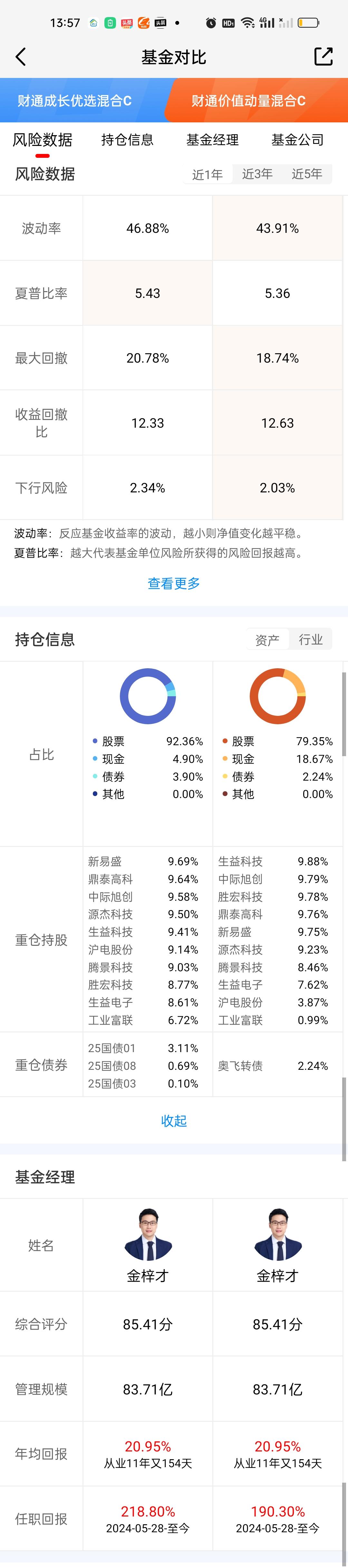Expand risk data with 查看更多
This screenshot has width=348, height=1568.
174,583
